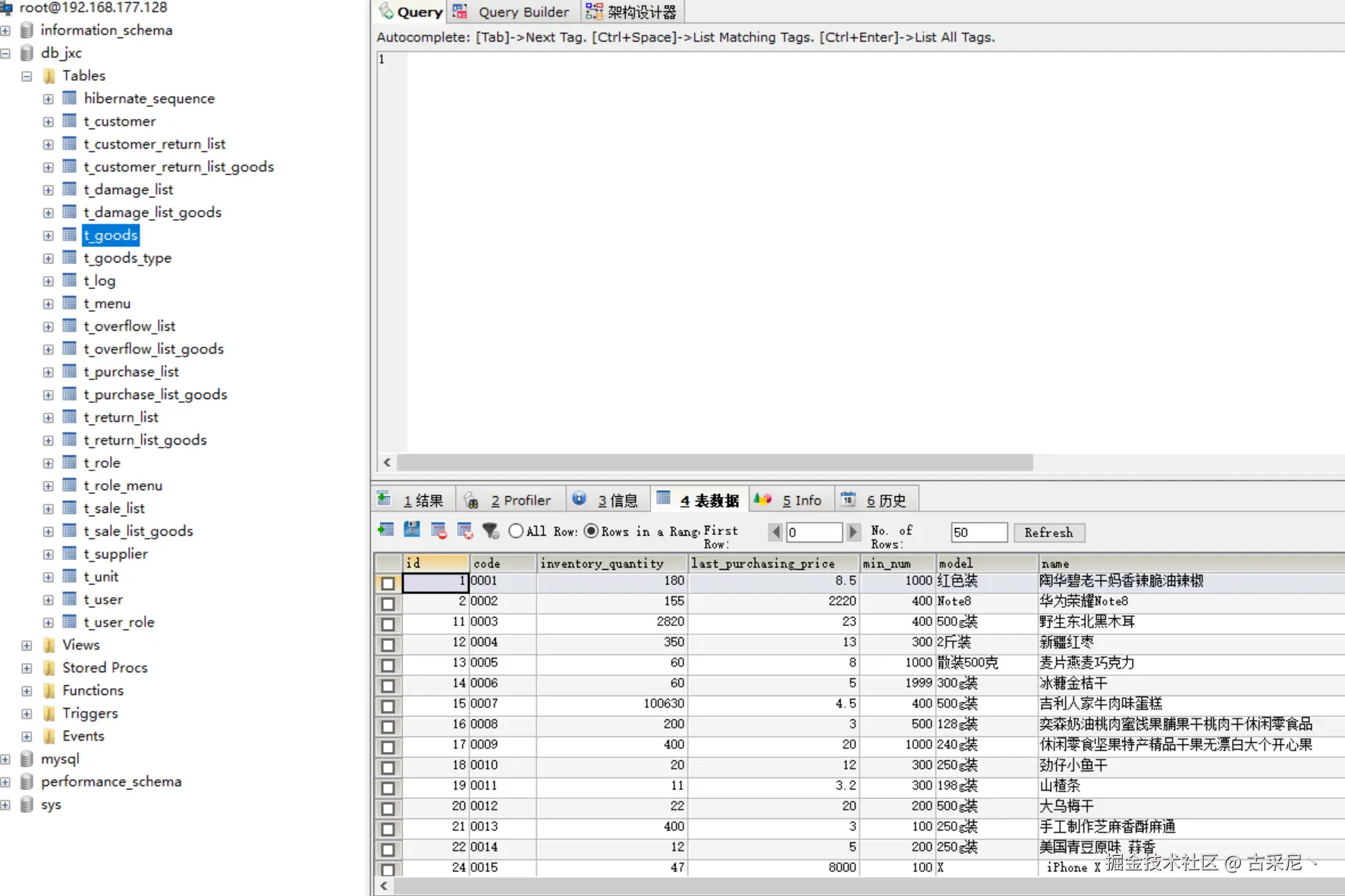Click the Tables folder icon
Screen dimensions: 1345x896
(x=49, y=75)
